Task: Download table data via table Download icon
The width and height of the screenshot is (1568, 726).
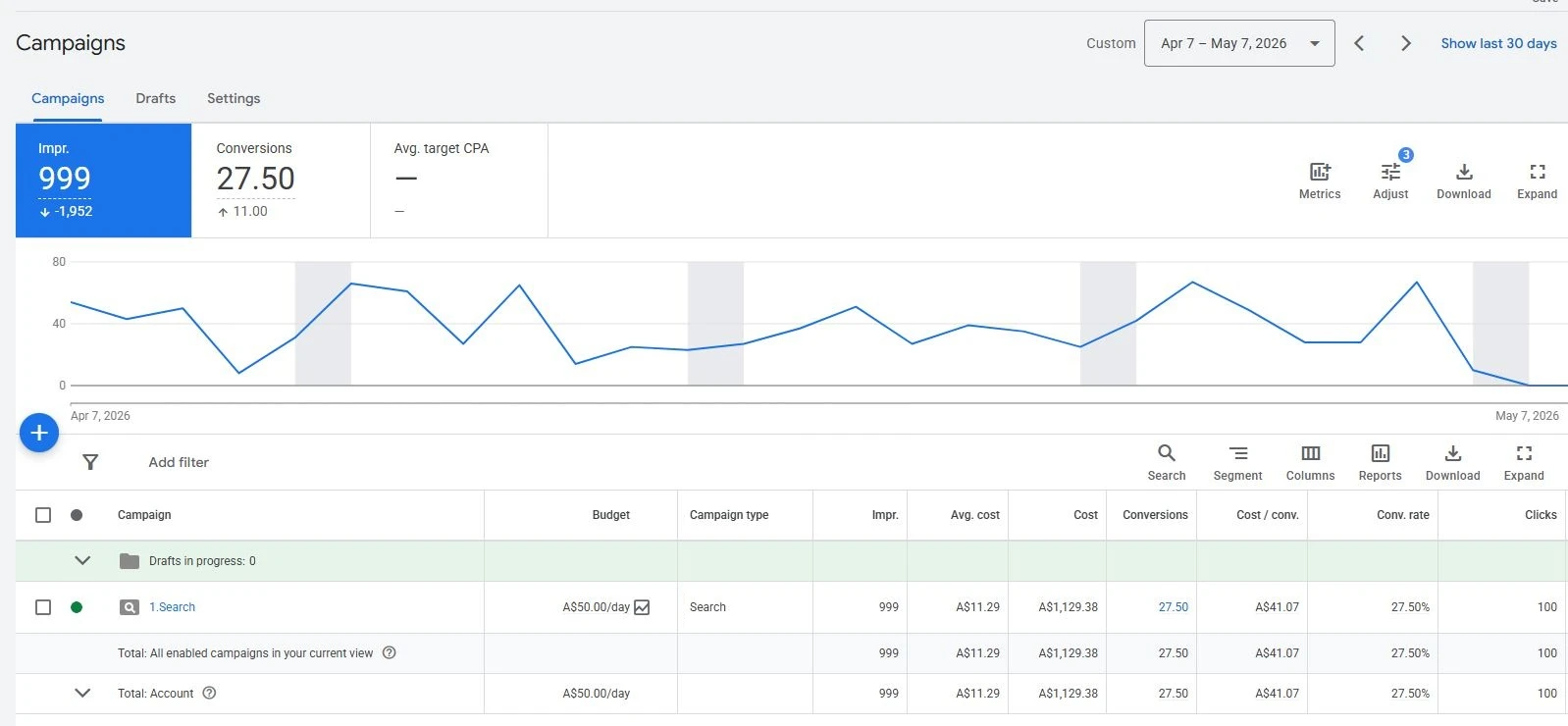Action: [x=1453, y=453]
